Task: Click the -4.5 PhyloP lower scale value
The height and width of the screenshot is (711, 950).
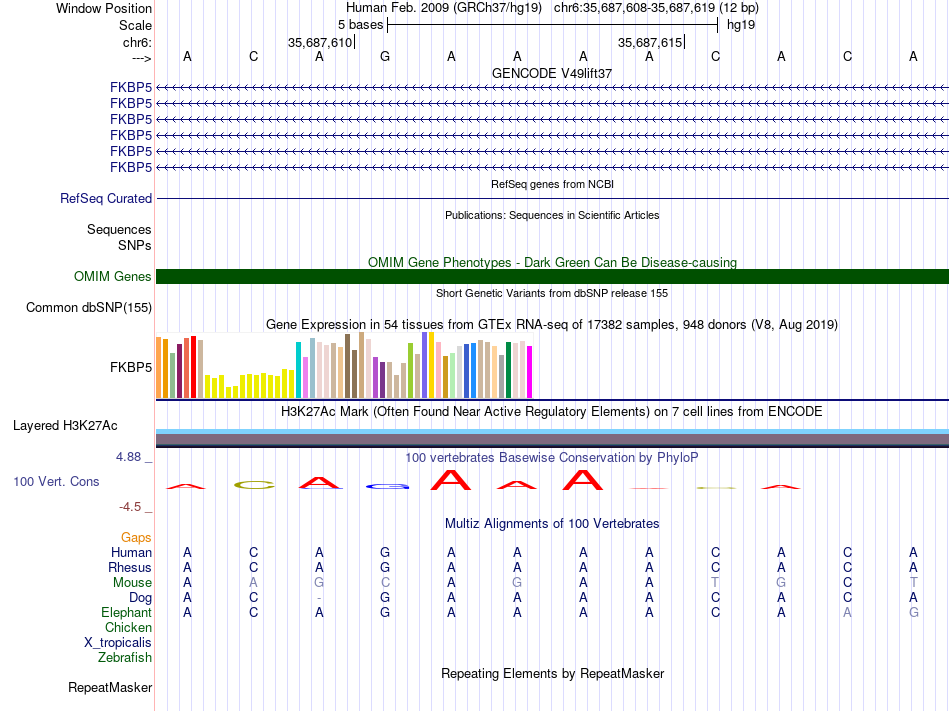Action: (x=130, y=506)
